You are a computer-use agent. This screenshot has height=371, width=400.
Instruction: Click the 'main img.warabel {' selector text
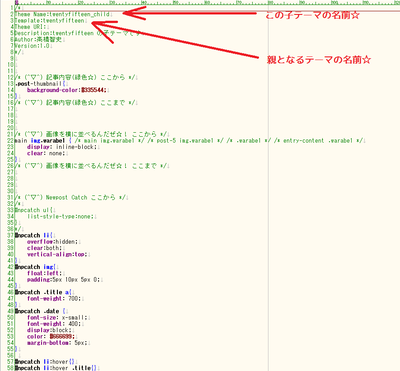coord(43,141)
